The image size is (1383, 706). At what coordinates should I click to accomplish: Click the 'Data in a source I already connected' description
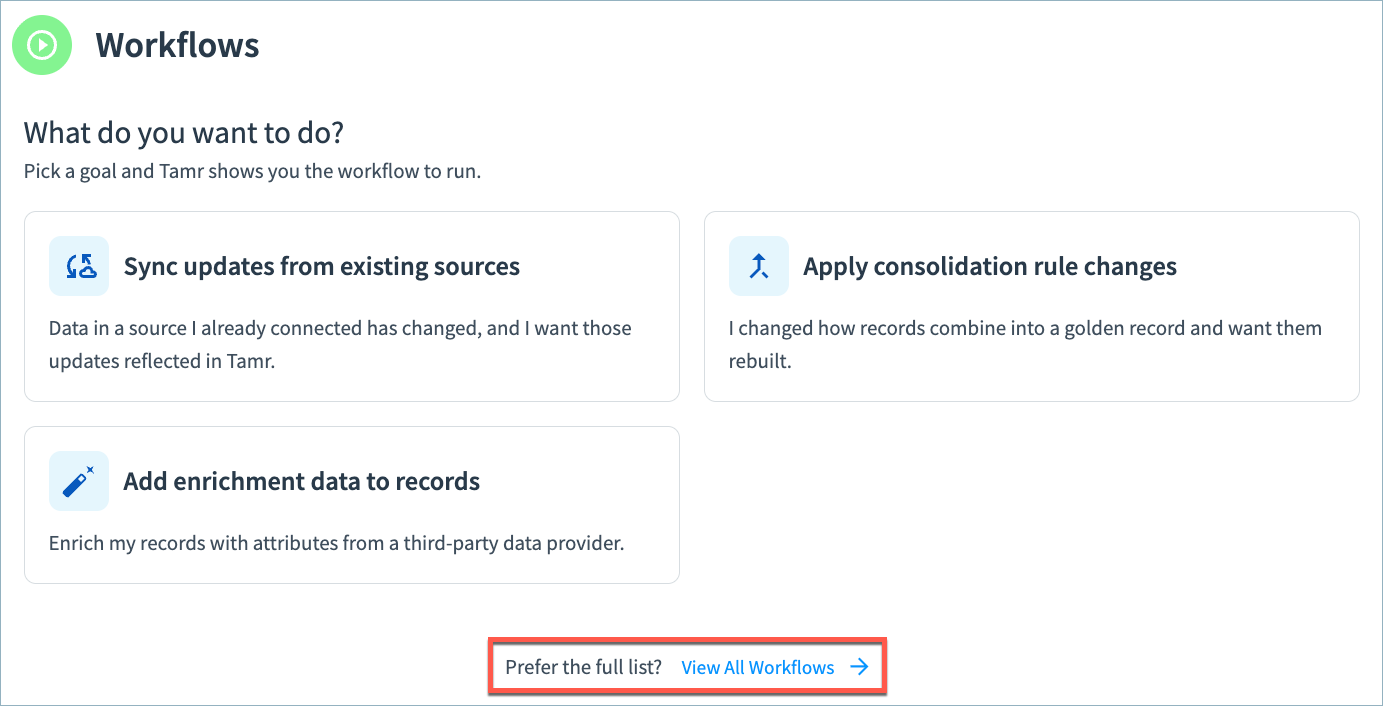click(340, 344)
